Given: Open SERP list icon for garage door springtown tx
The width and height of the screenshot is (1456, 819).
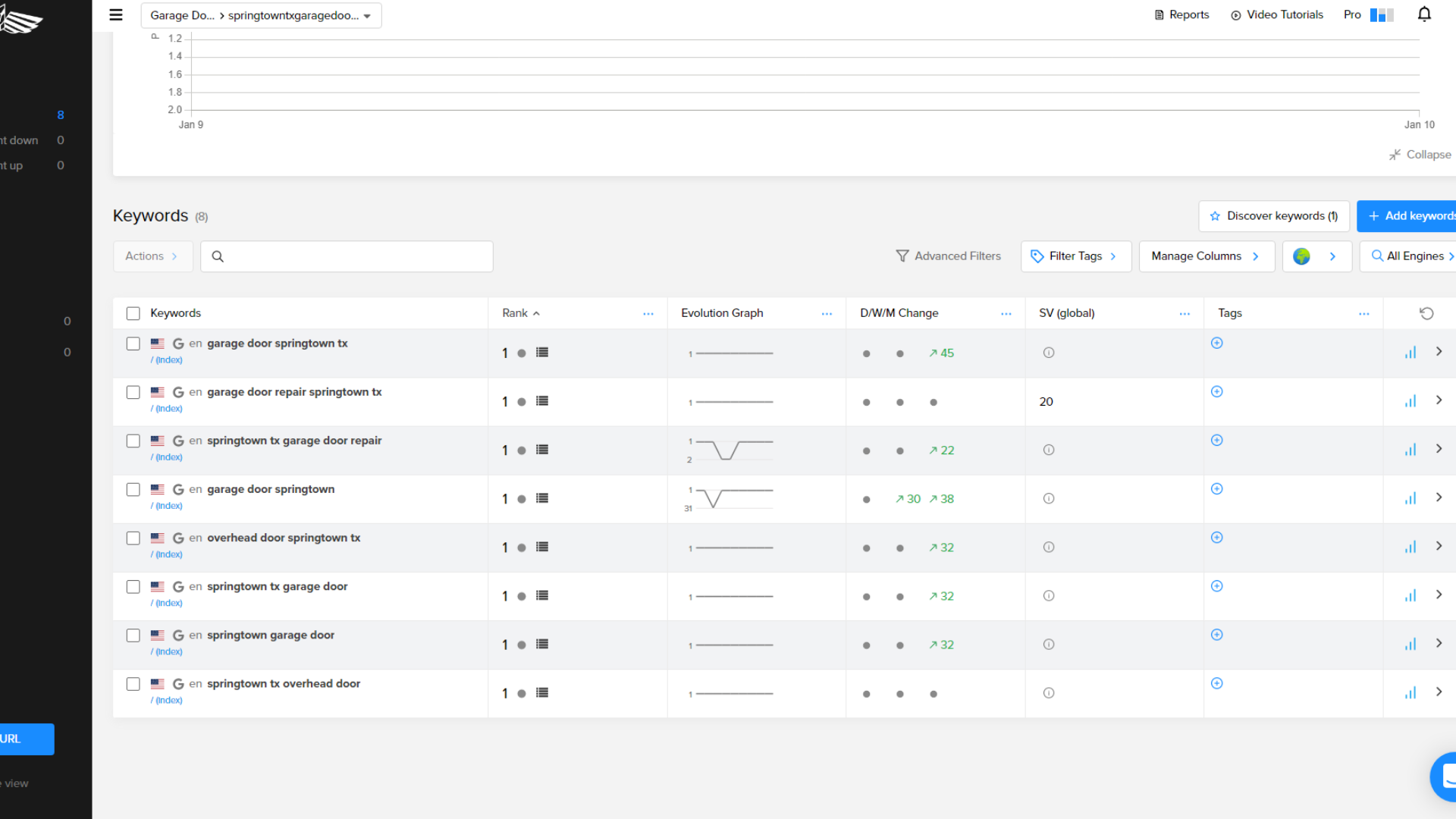Looking at the screenshot, I should (542, 353).
